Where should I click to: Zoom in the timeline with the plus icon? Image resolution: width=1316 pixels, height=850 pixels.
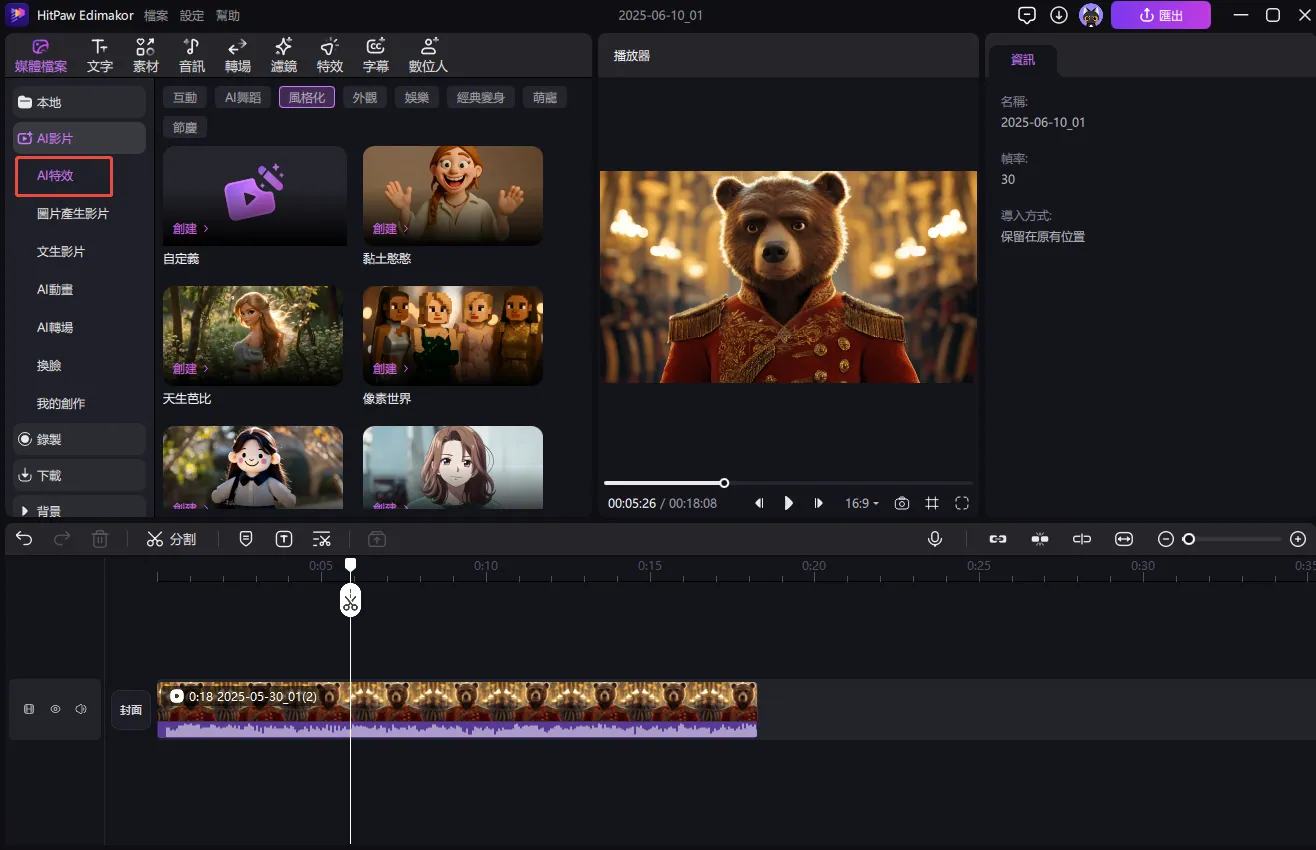click(x=1298, y=539)
